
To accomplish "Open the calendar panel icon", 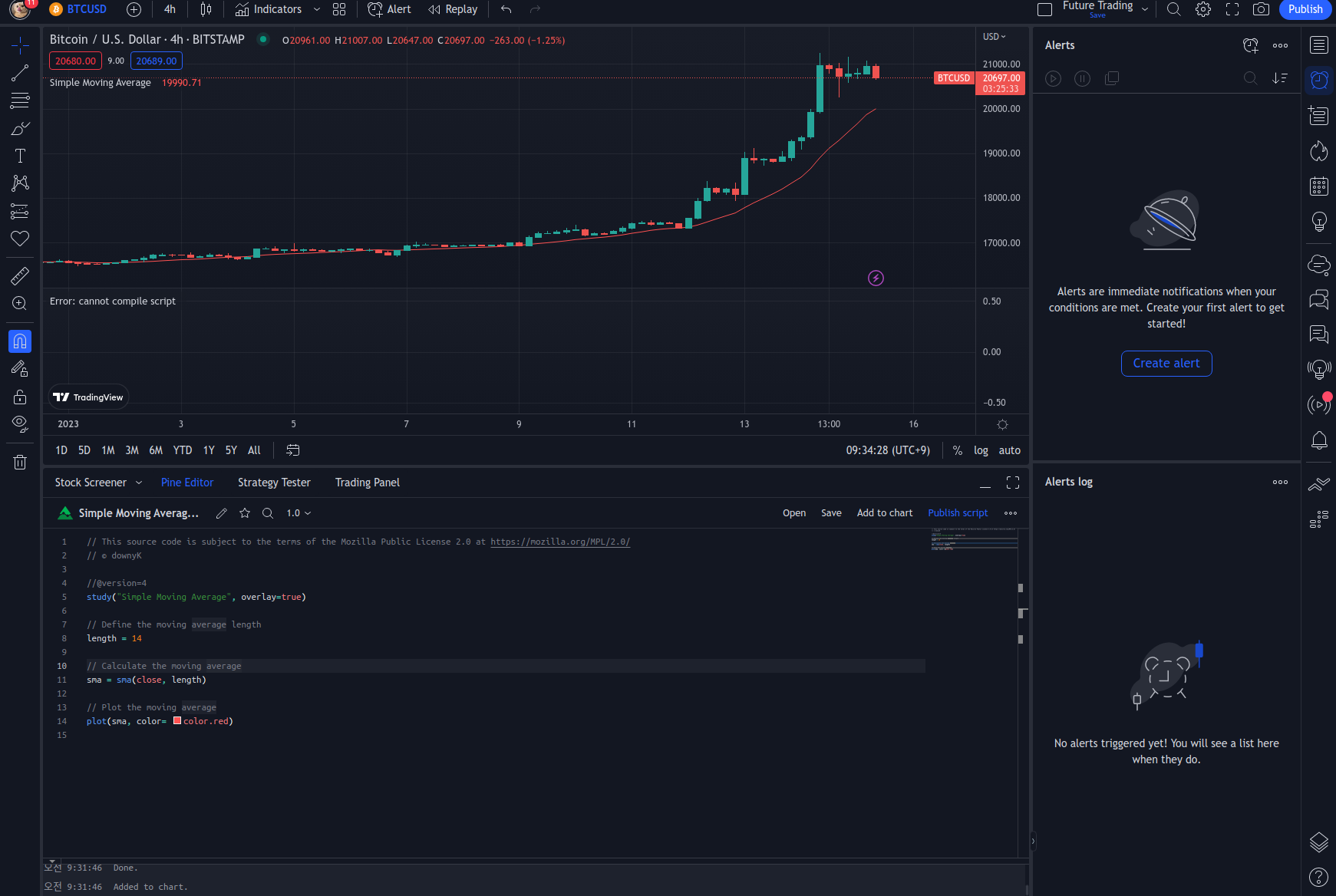I will click(x=1319, y=186).
